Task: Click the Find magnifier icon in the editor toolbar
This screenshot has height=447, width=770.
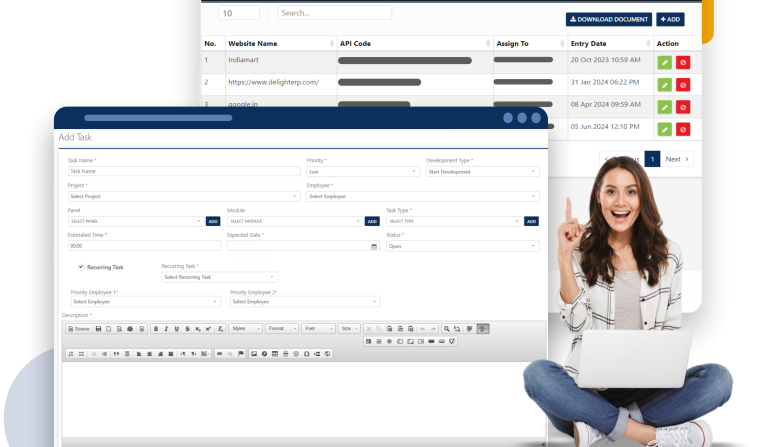Action: [446, 329]
